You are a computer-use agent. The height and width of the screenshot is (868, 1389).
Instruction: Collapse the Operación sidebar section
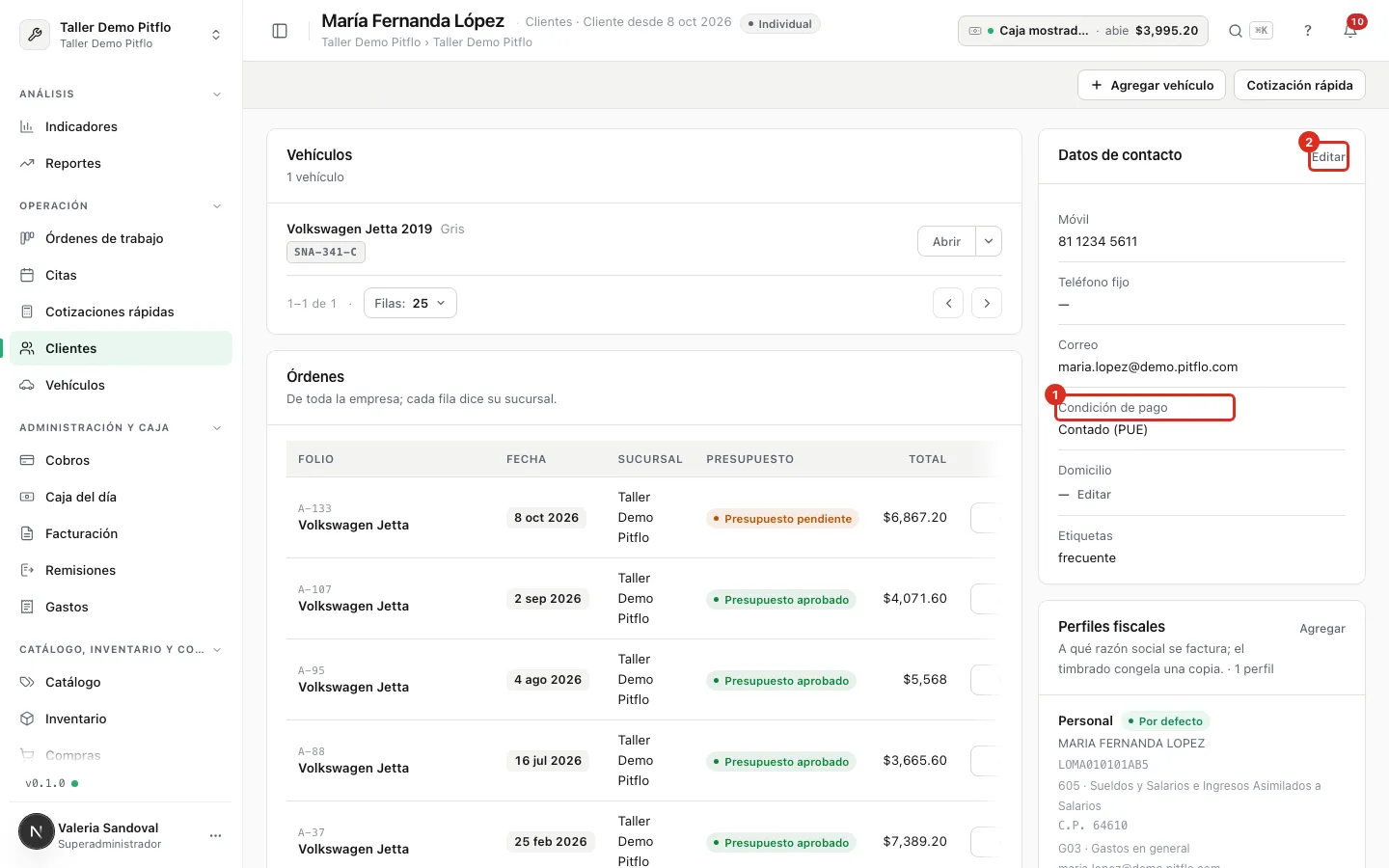(217, 206)
